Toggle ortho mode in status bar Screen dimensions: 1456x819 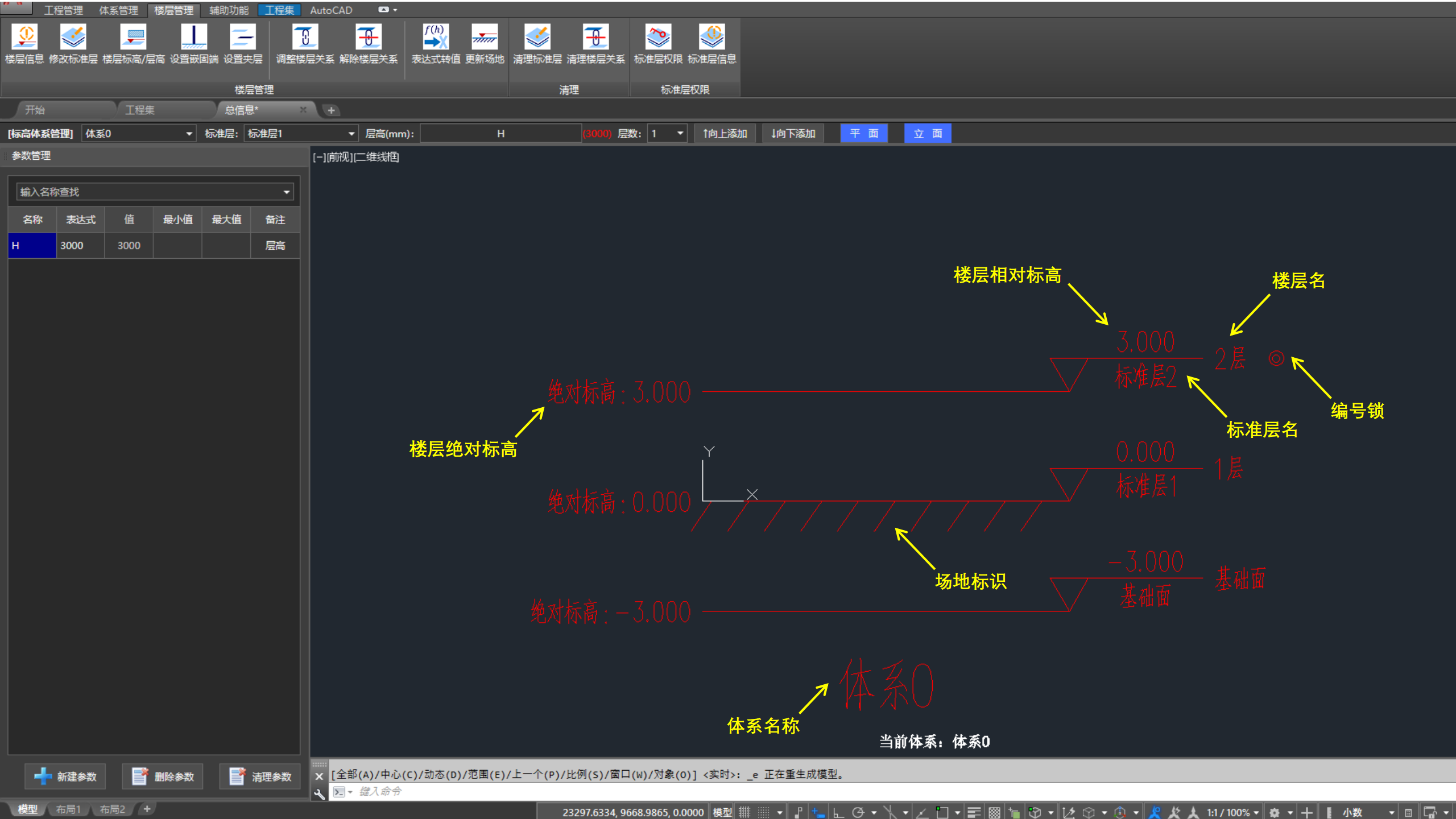pyautogui.click(x=838, y=812)
